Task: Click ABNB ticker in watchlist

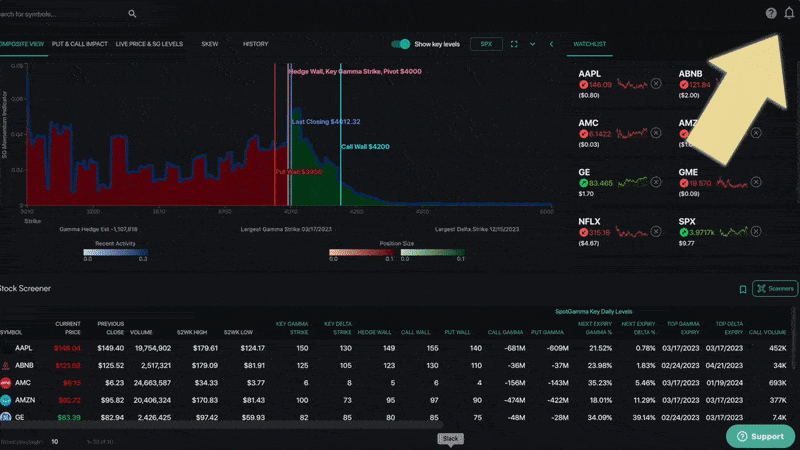Action: point(690,74)
